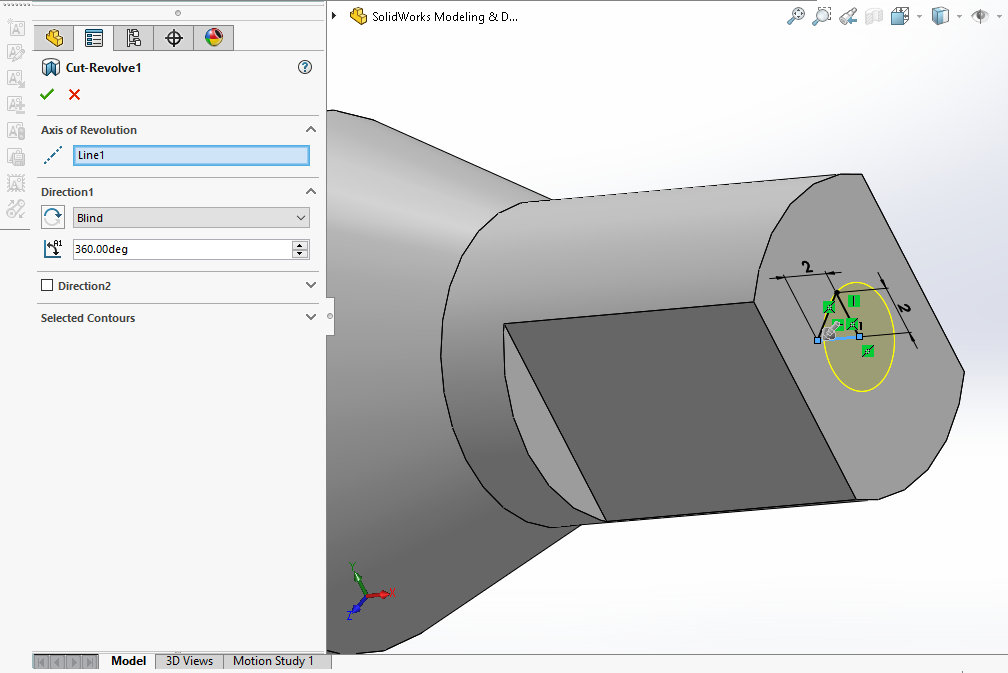The image size is (1008, 673).
Task: Expand the Selected Contours section
Action: 310,318
